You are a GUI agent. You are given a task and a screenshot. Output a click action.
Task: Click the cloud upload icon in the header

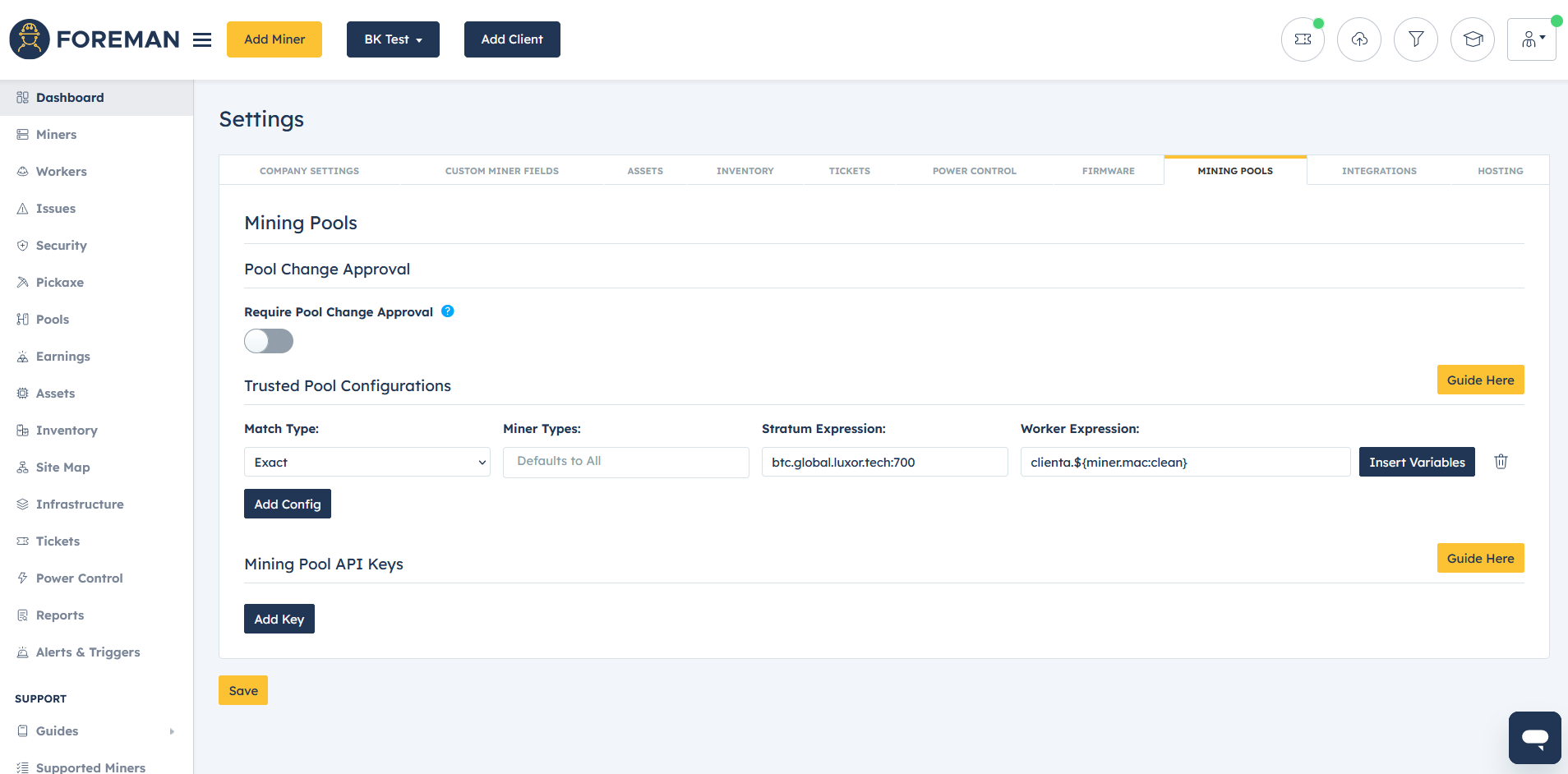click(x=1359, y=39)
